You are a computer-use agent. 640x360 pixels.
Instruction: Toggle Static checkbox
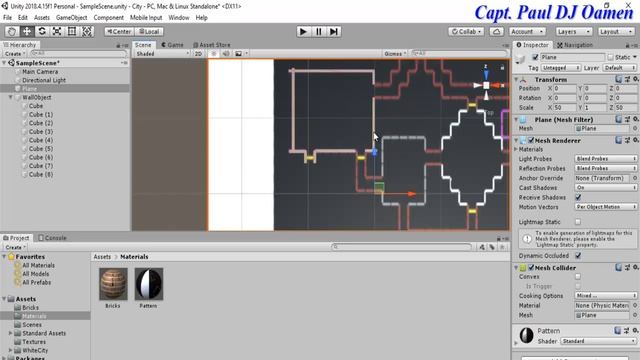coord(610,57)
